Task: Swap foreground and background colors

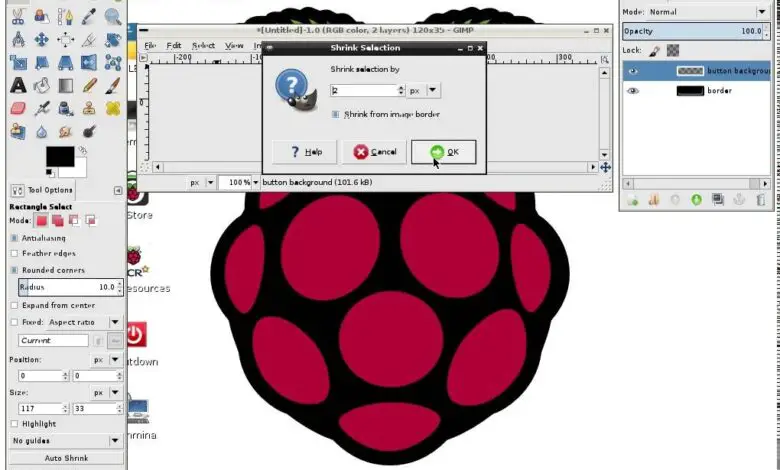Action: (x=83, y=150)
